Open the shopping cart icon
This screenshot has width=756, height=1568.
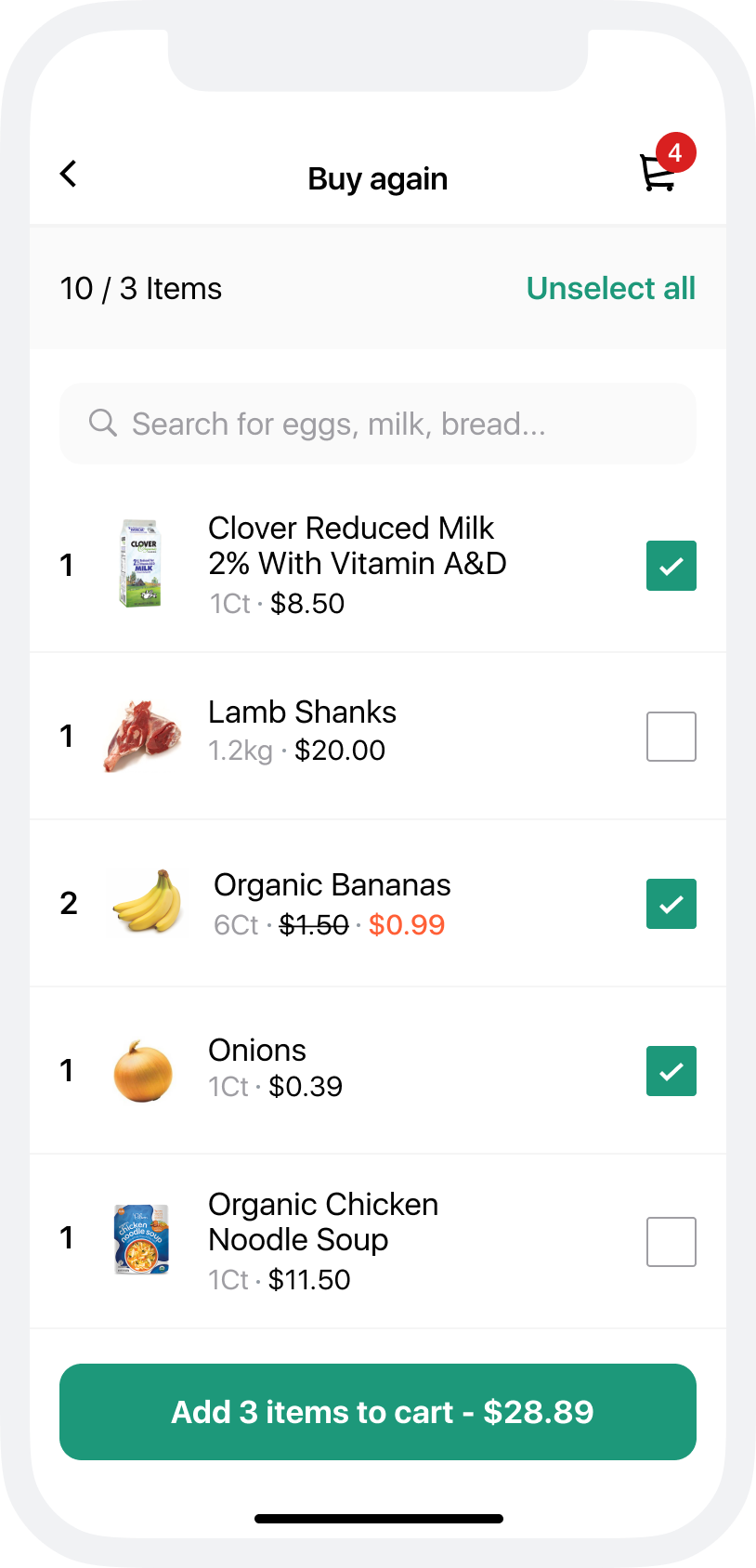point(658,175)
